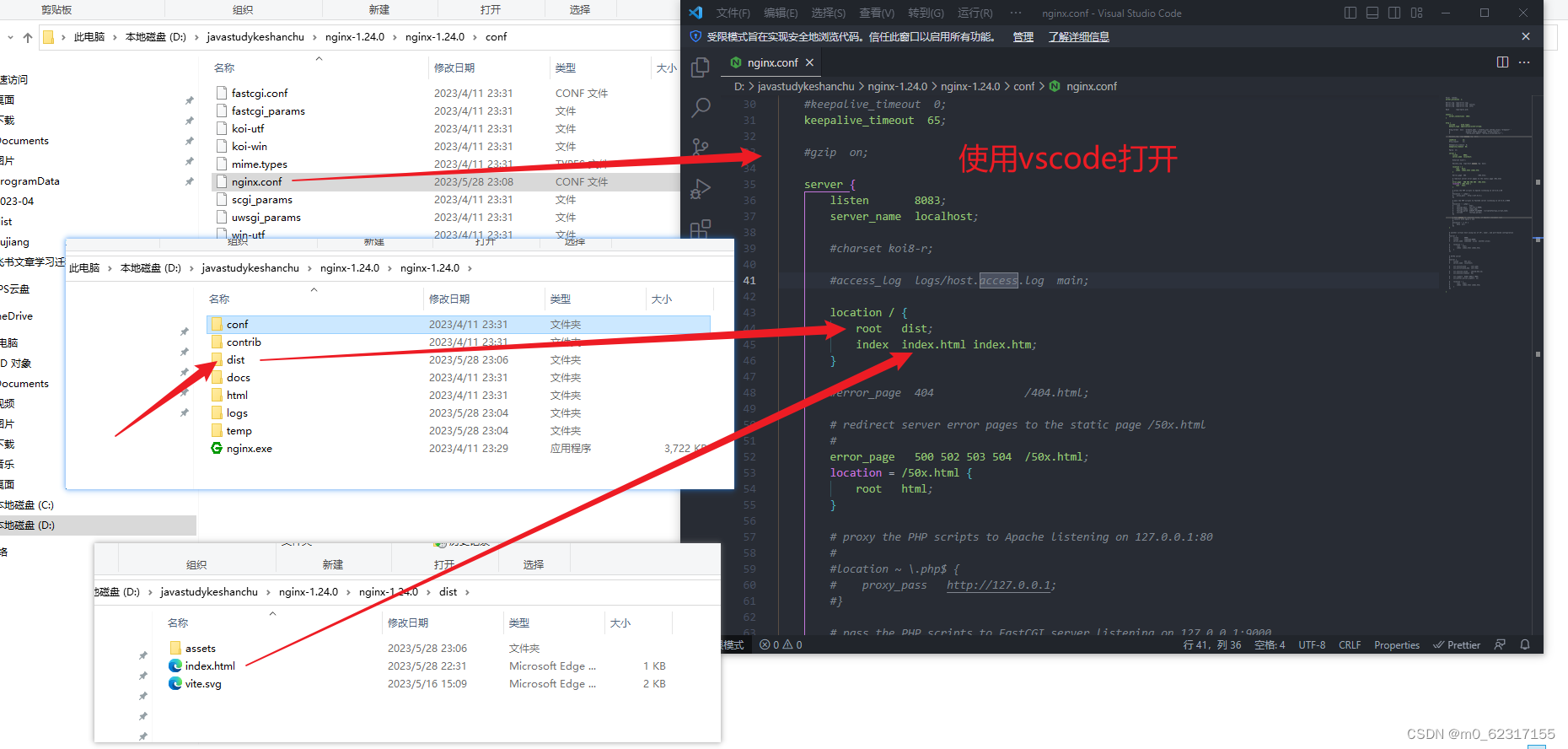Image resolution: width=1568 pixels, height=749 pixels.
Task: Expand chevron after 此电脑 in top Explorer address bar
Action: pos(115,37)
